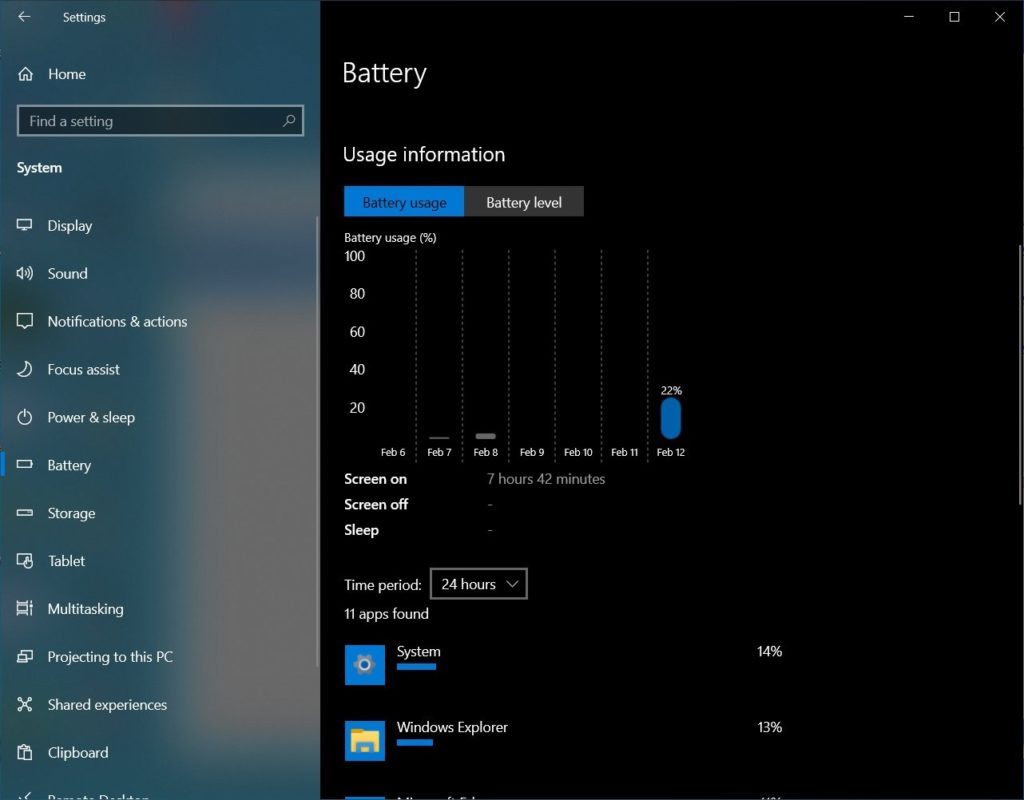The image size is (1024, 800).
Task: Open the System app battery icon
Action: (364, 664)
